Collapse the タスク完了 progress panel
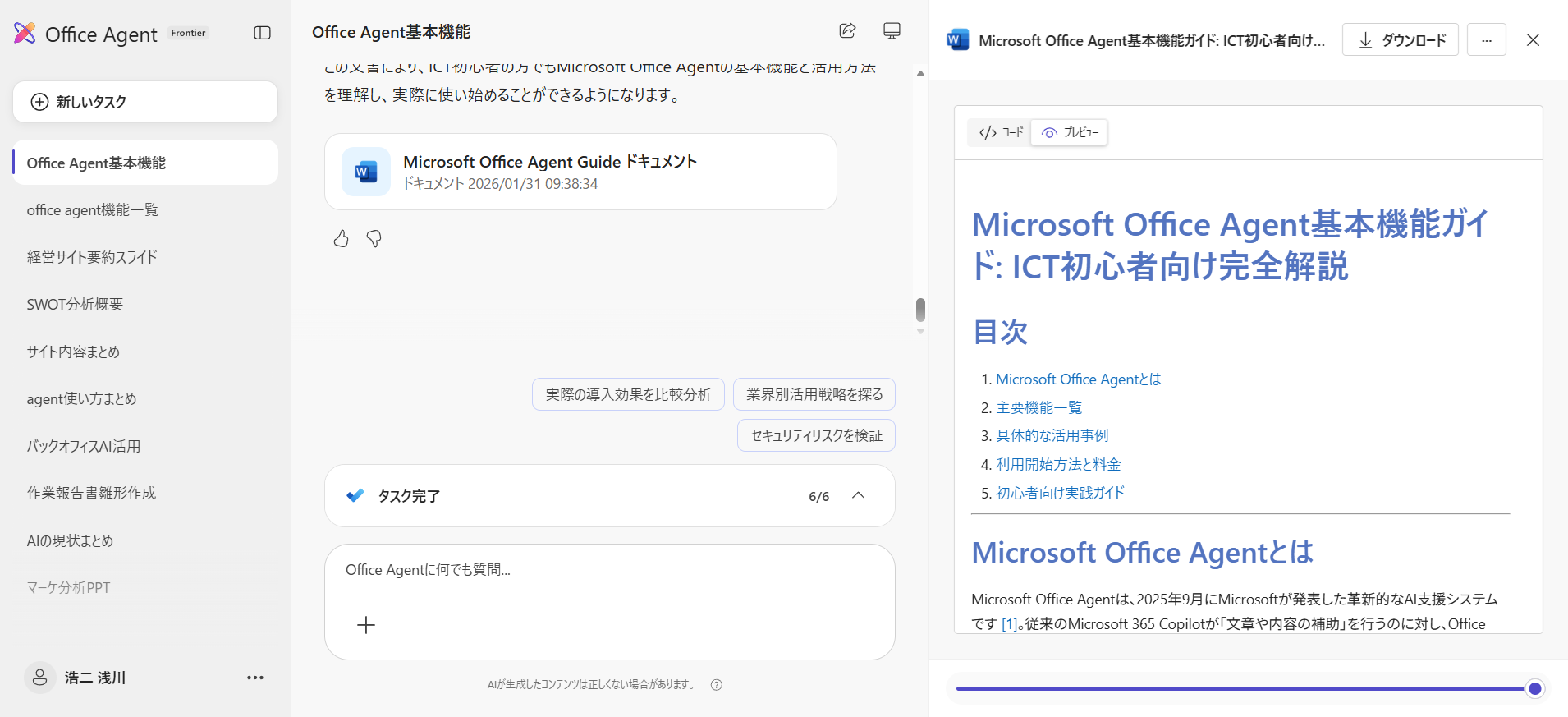1568x717 pixels. pos(858,495)
